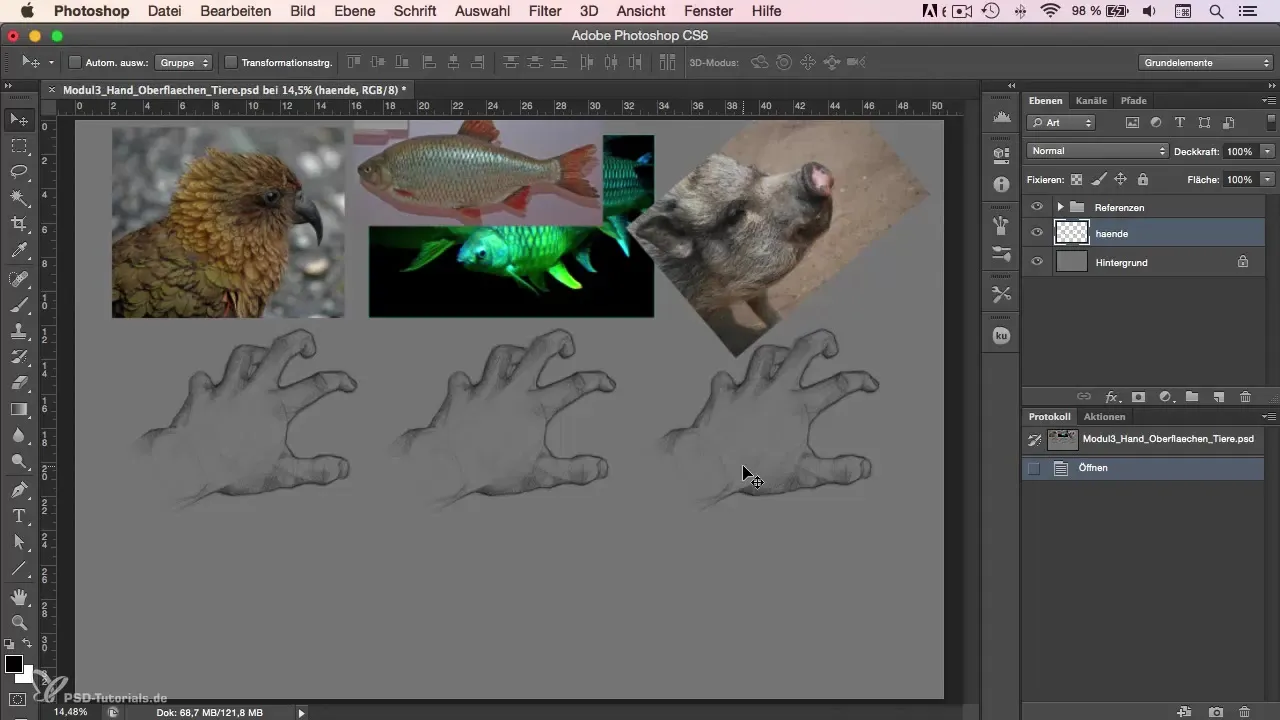The height and width of the screenshot is (720, 1280).
Task: Open the Info panel icon
Action: tap(1001, 186)
